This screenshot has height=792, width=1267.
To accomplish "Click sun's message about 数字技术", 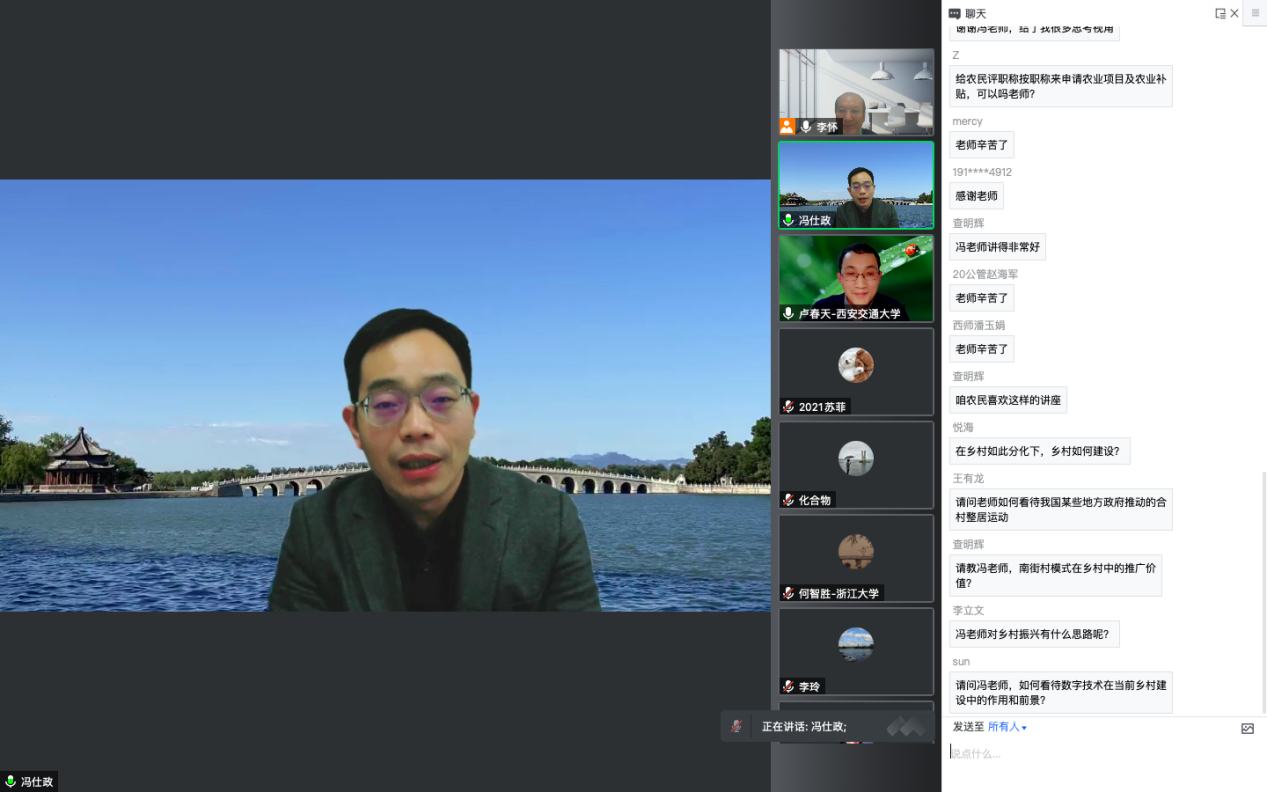I will [x=1060, y=692].
